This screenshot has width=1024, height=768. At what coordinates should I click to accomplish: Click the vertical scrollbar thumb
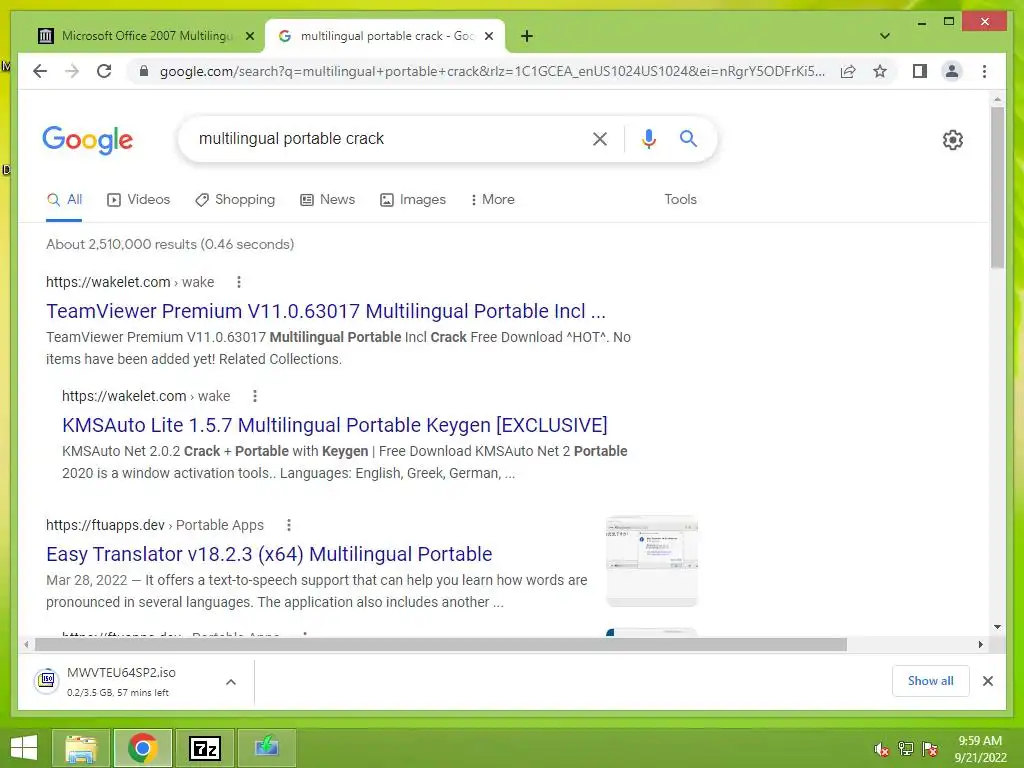pyautogui.click(x=997, y=187)
